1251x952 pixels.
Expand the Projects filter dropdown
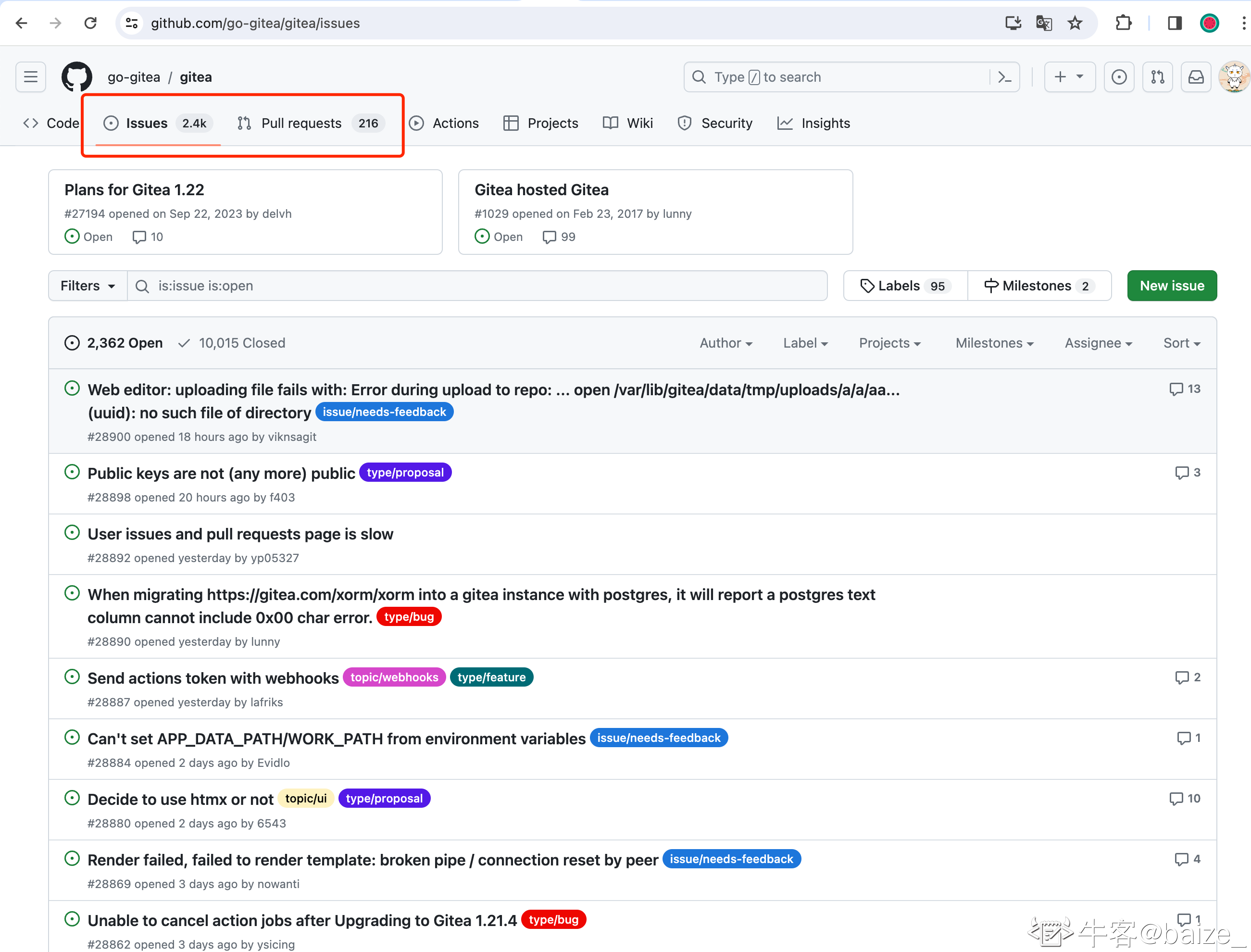pos(889,343)
